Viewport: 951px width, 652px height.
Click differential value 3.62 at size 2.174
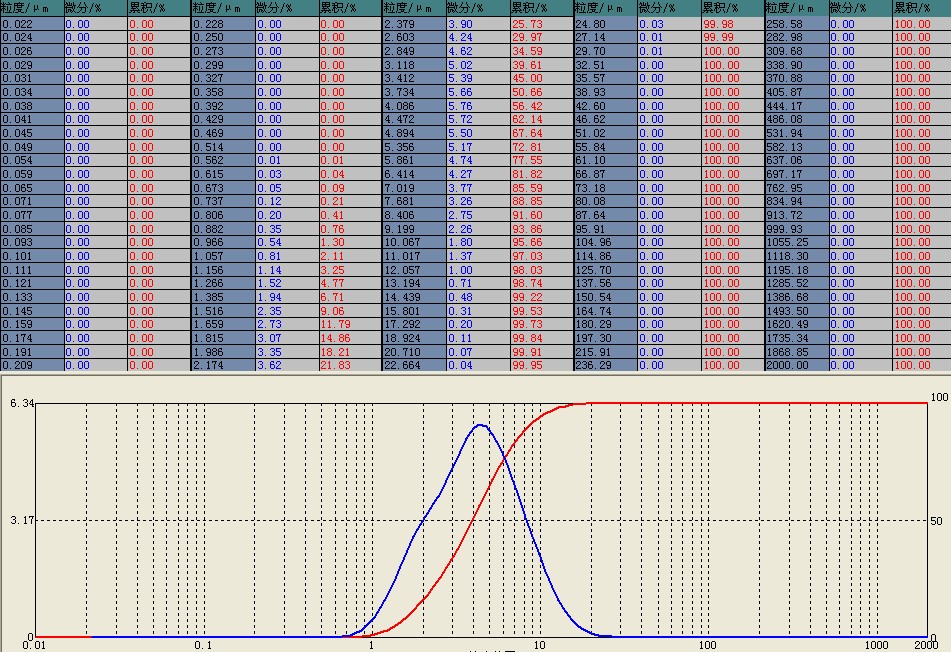click(269, 365)
